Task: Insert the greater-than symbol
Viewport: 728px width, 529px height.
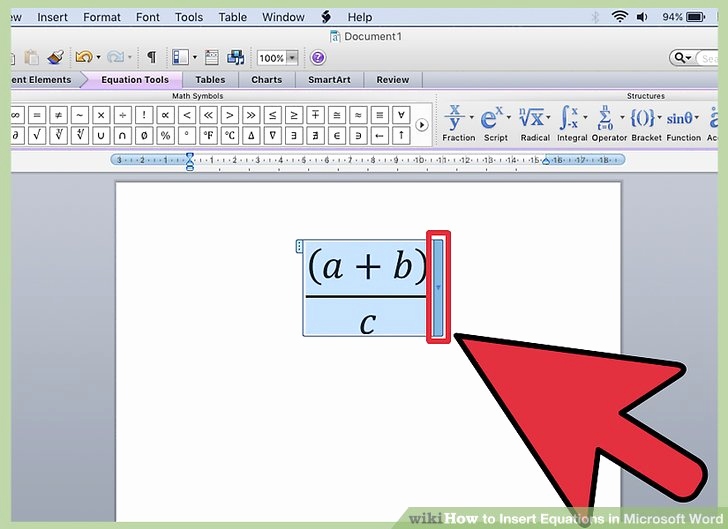Action: coord(229,115)
